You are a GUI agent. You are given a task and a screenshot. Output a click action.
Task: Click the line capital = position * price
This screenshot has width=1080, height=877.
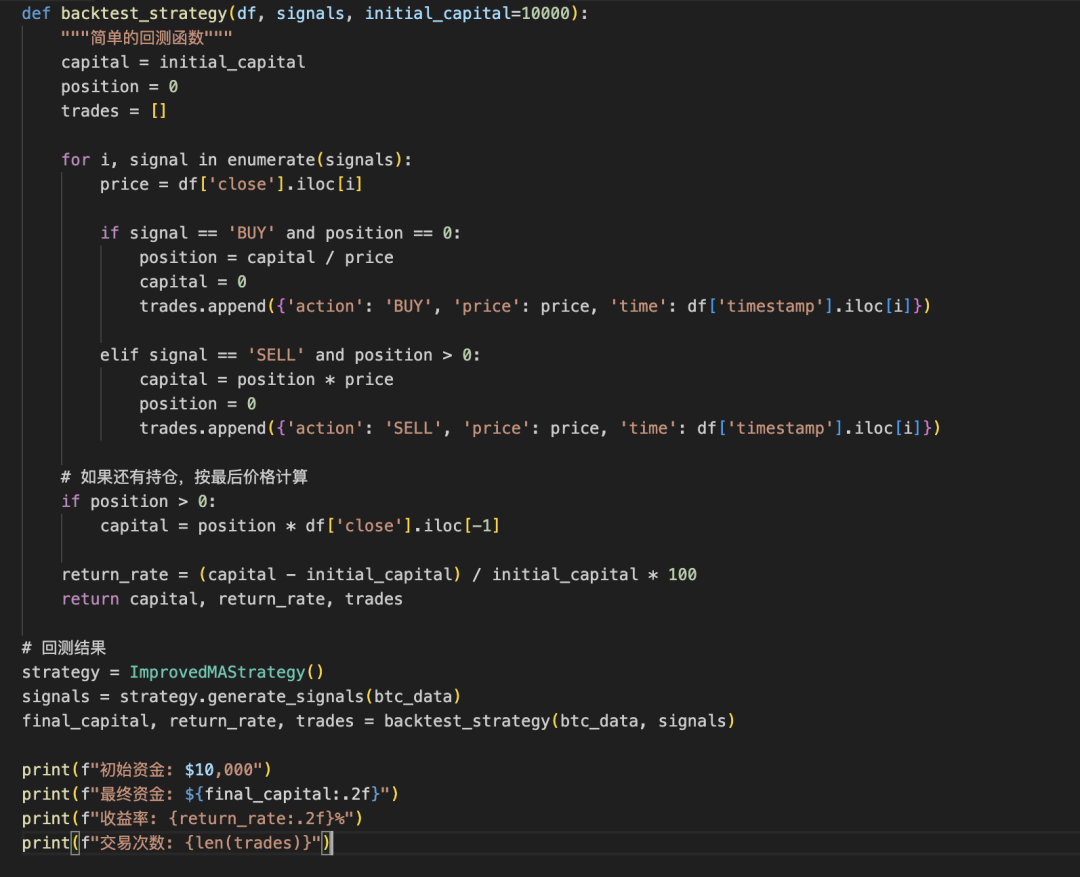pyautogui.click(x=267, y=380)
